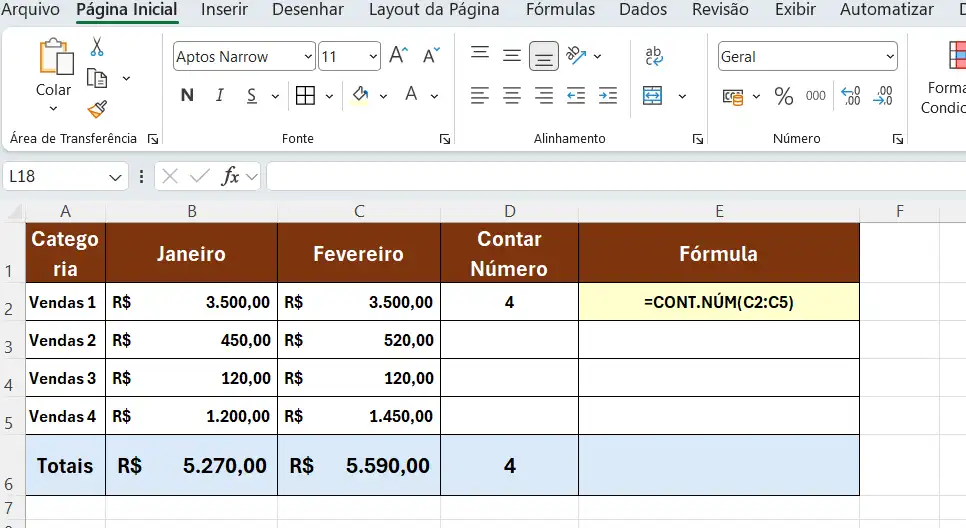Click the select all corner triangle

click(x=15, y=213)
